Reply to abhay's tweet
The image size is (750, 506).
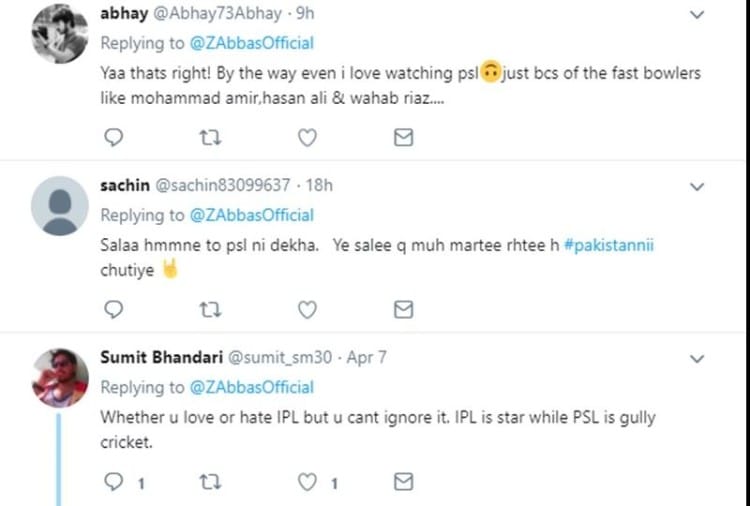coord(113,137)
